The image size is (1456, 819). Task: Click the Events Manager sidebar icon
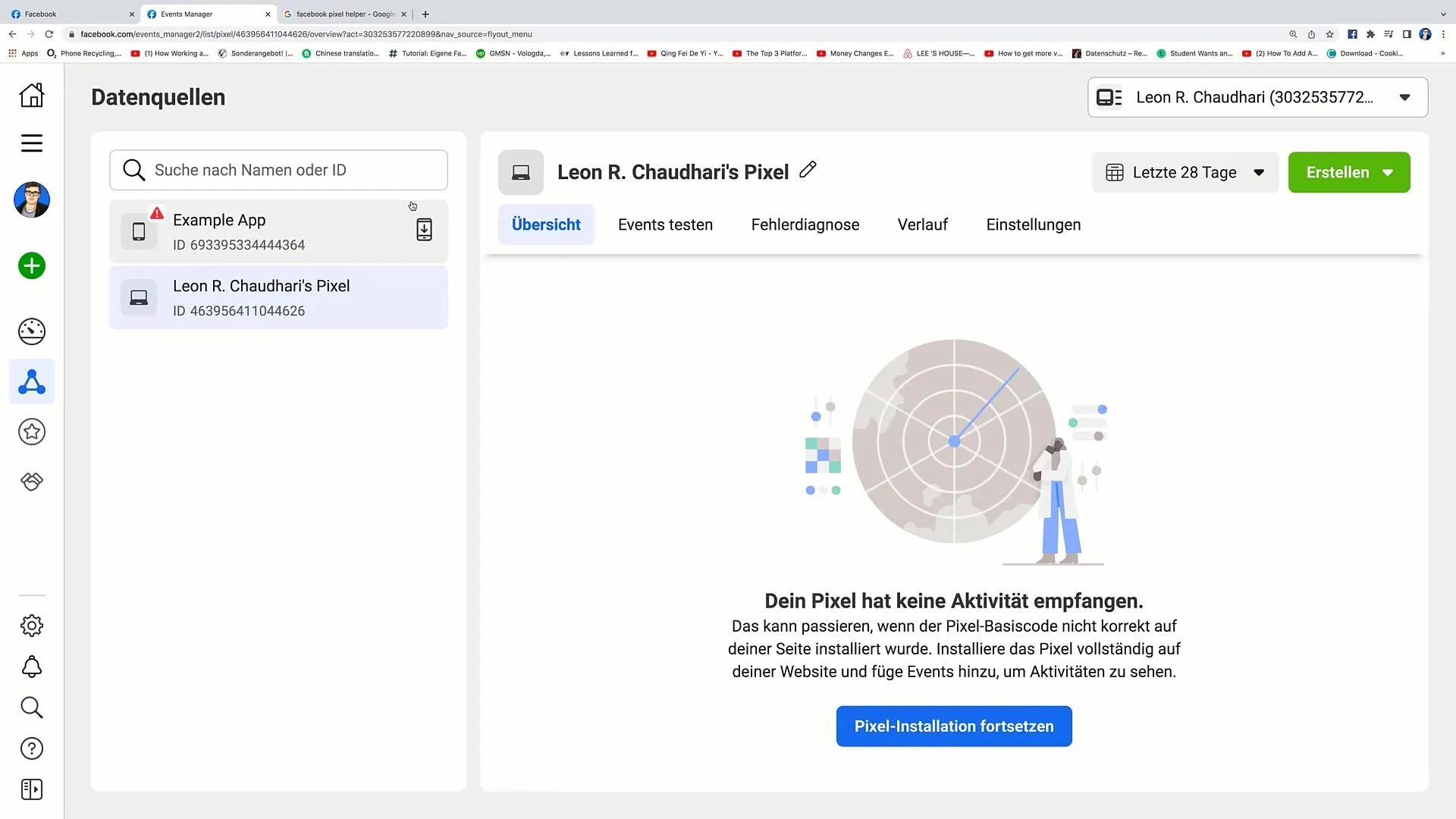click(x=31, y=382)
